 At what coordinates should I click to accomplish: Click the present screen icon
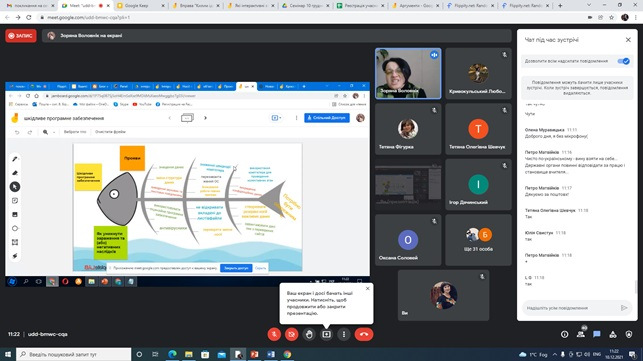[326, 334]
